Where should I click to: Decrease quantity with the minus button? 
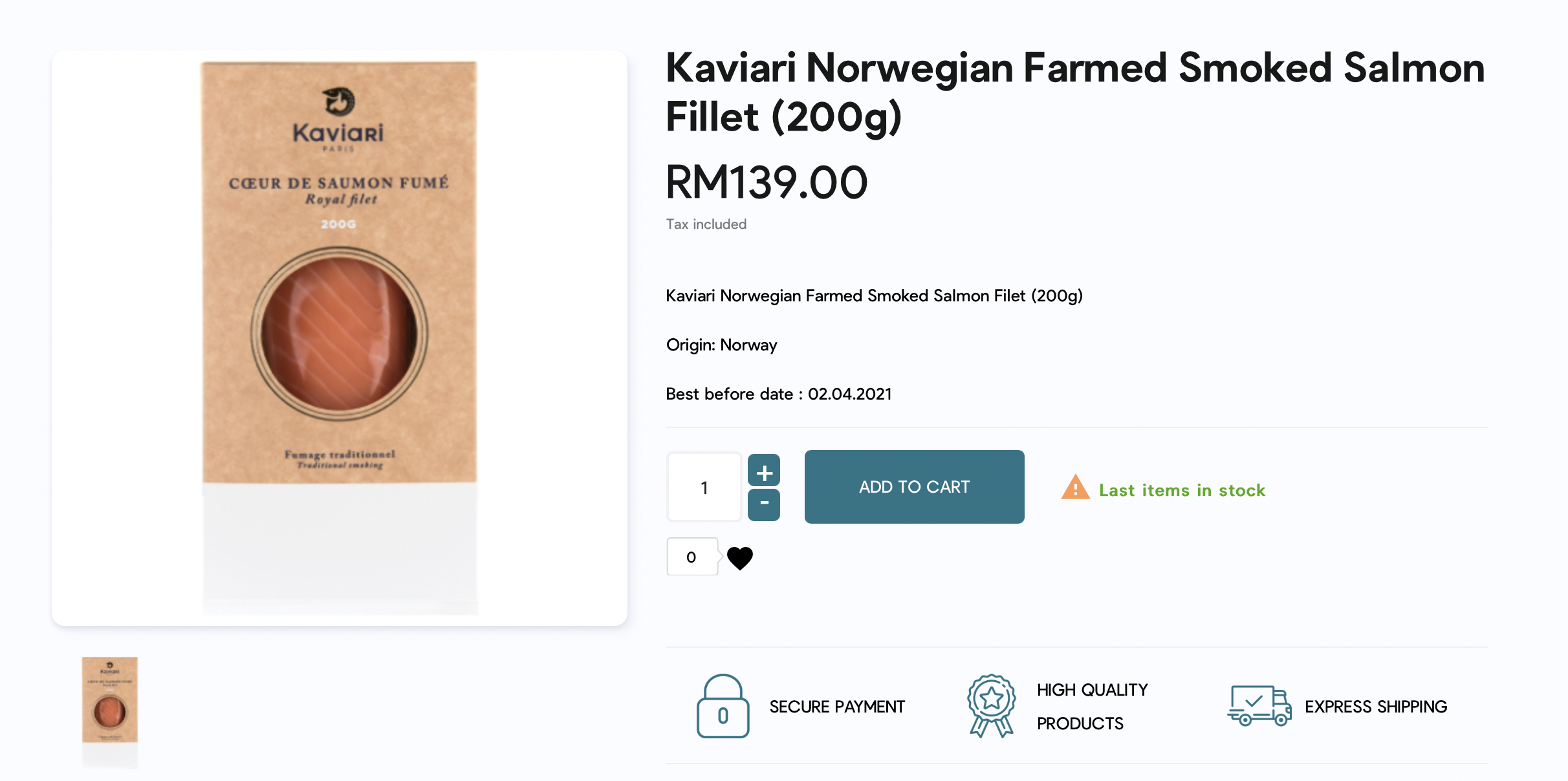pyautogui.click(x=764, y=504)
